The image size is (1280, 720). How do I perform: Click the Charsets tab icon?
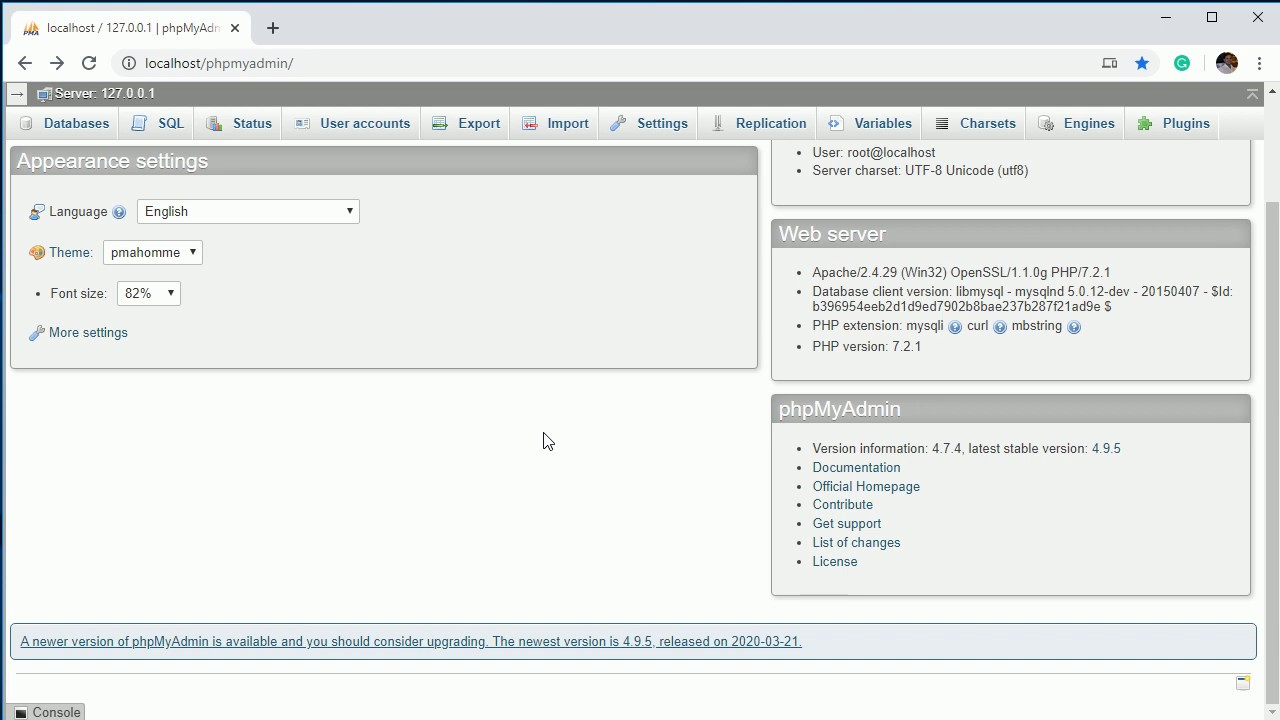pyautogui.click(x=942, y=124)
